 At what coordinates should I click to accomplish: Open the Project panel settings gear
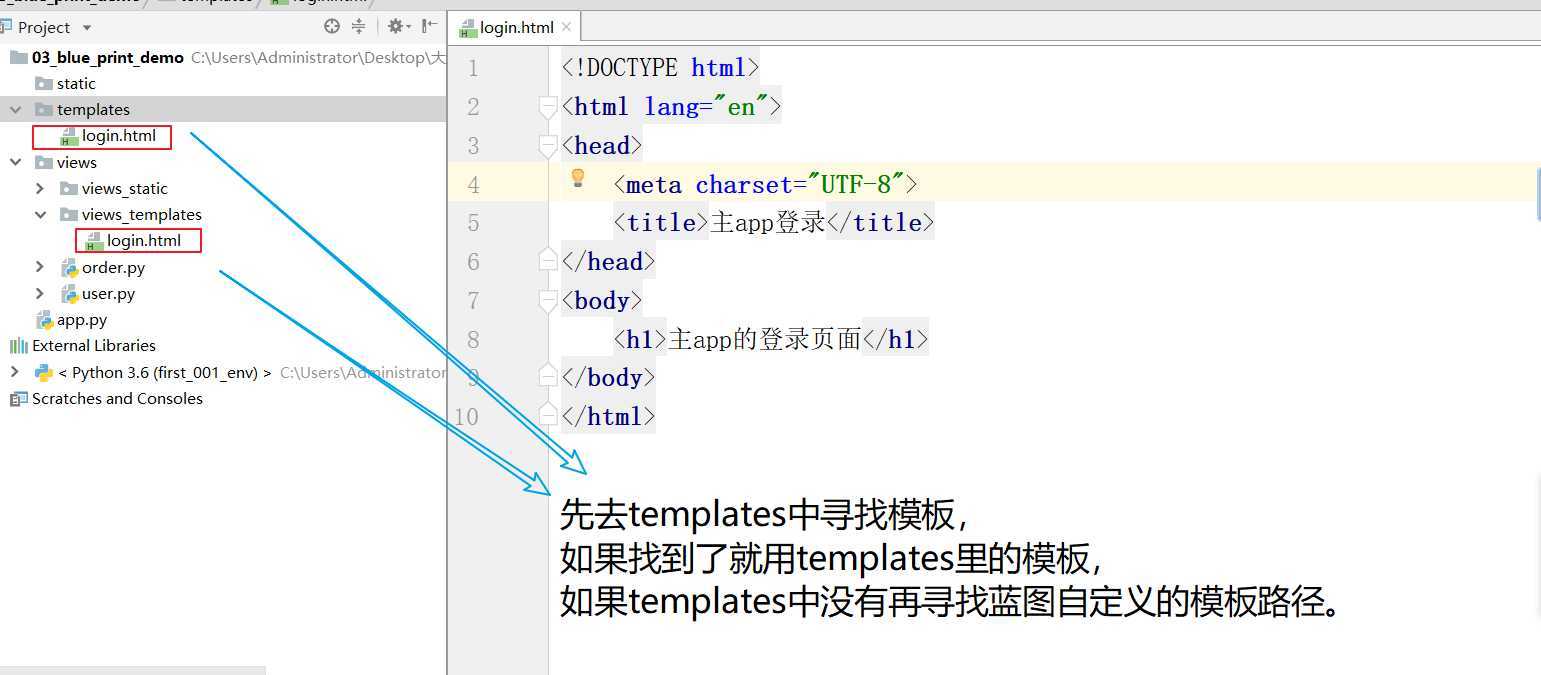[x=392, y=27]
